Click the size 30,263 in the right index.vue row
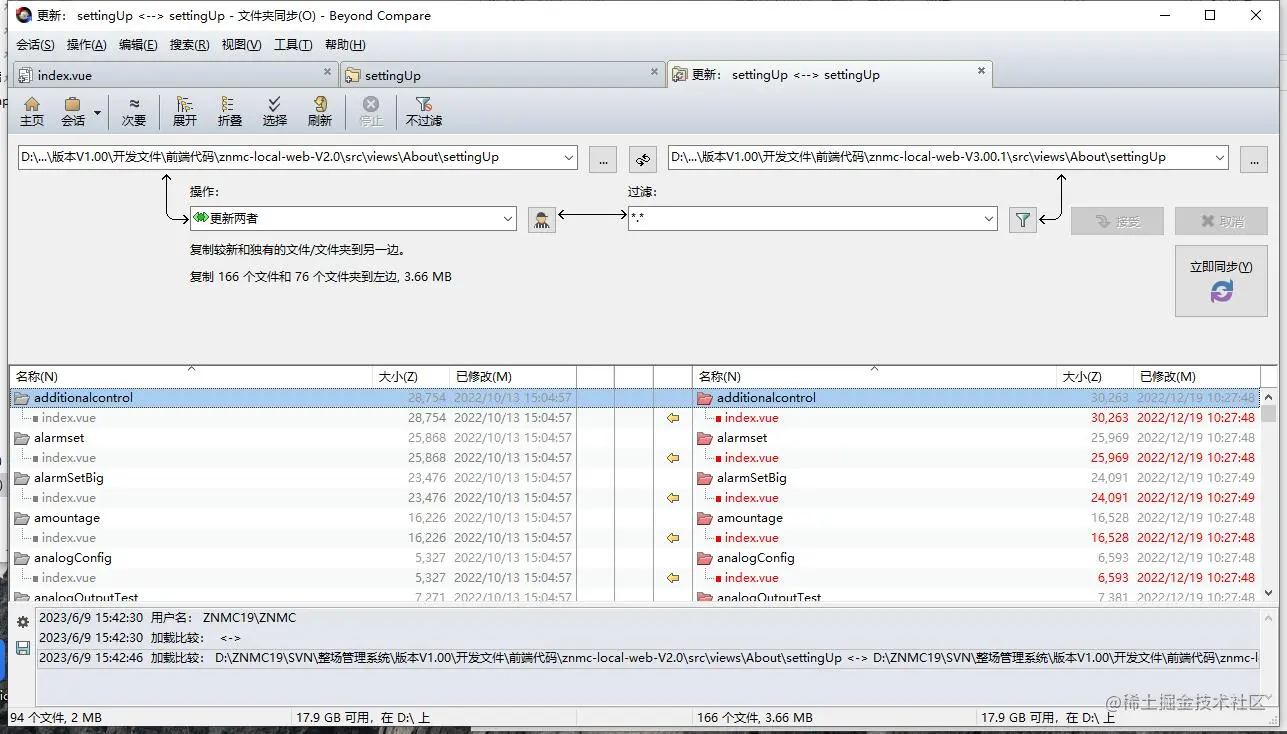The image size is (1287, 734). (x=1109, y=418)
